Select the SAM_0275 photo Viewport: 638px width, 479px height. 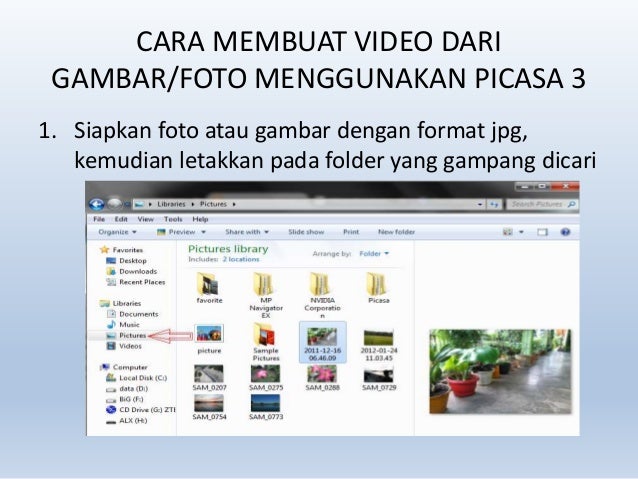pyautogui.click(x=266, y=378)
